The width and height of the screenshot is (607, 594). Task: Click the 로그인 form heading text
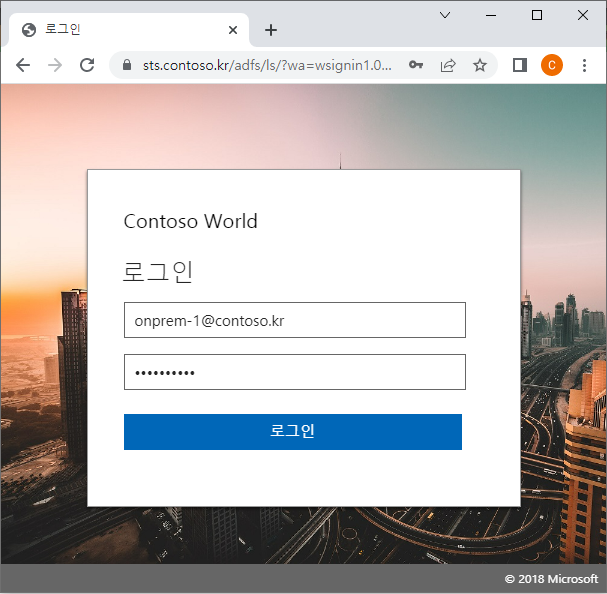coord(158,272)
